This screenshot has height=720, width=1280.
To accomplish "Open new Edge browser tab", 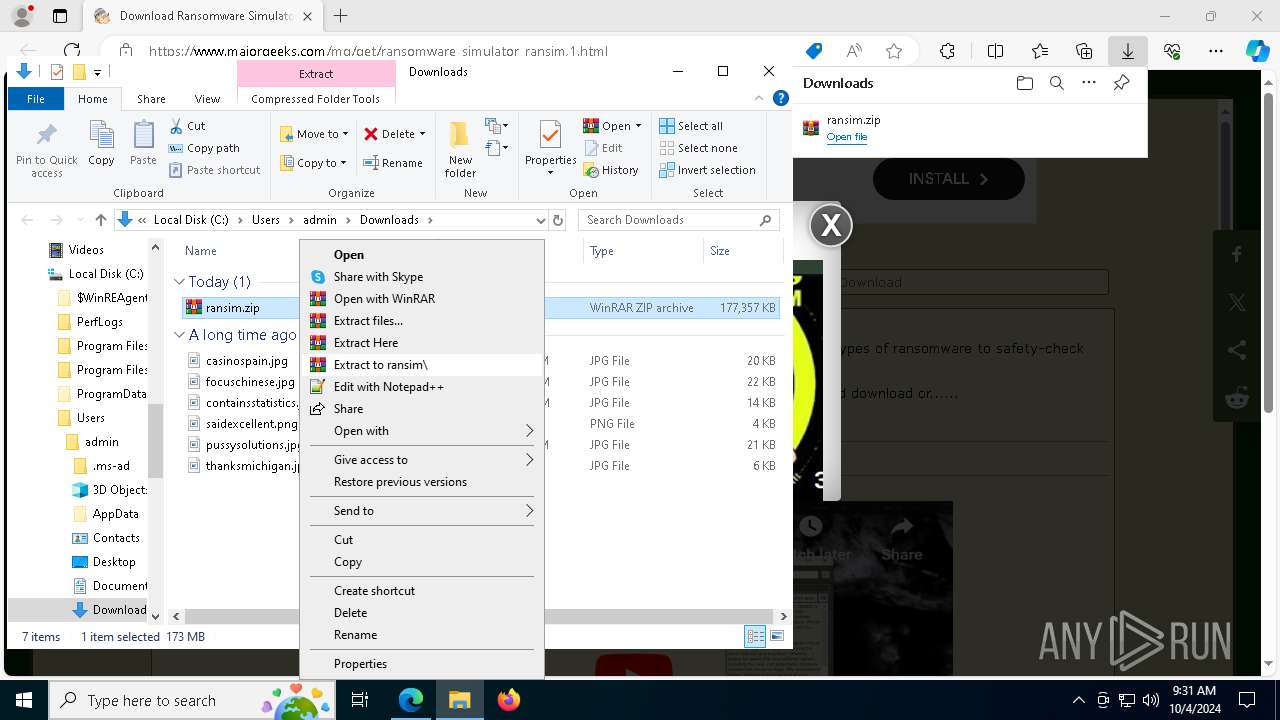I will [340, 16].
